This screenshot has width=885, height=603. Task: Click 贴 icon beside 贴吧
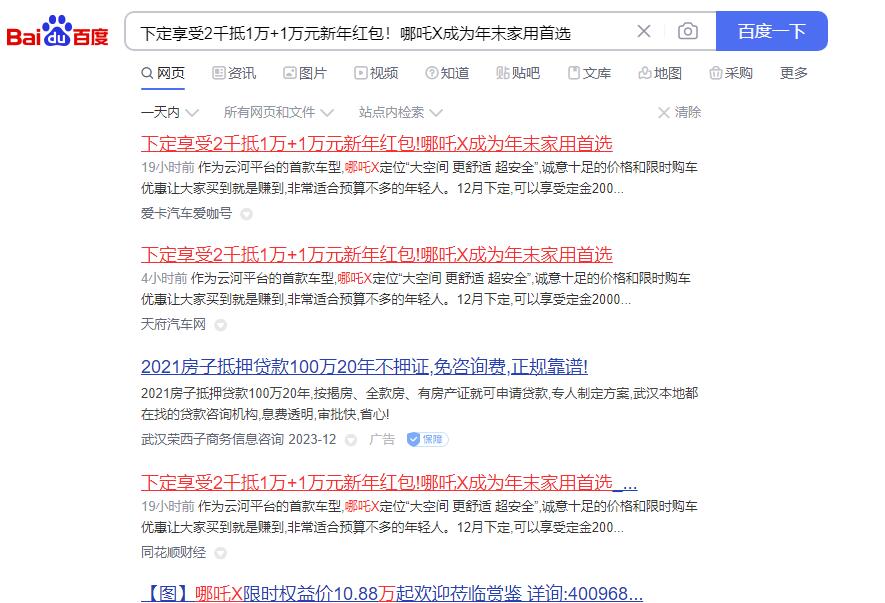pyautogui.click(x=502, y=73)
